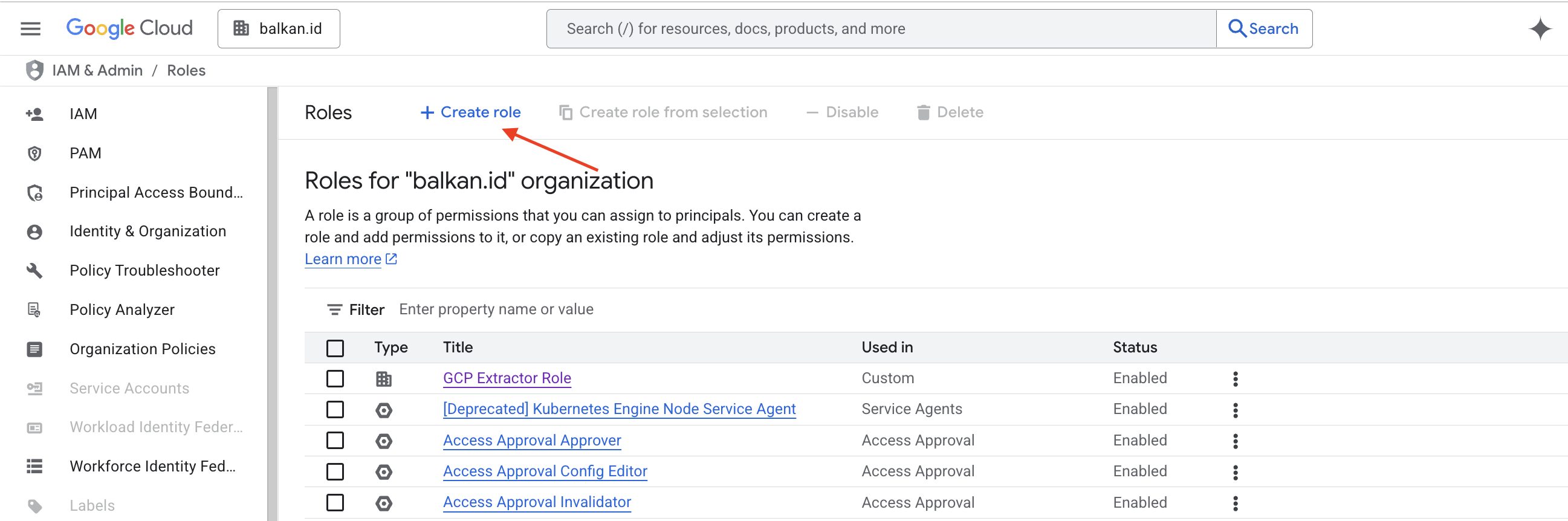Click the Create role button
1568x521 pixels.
470,112
